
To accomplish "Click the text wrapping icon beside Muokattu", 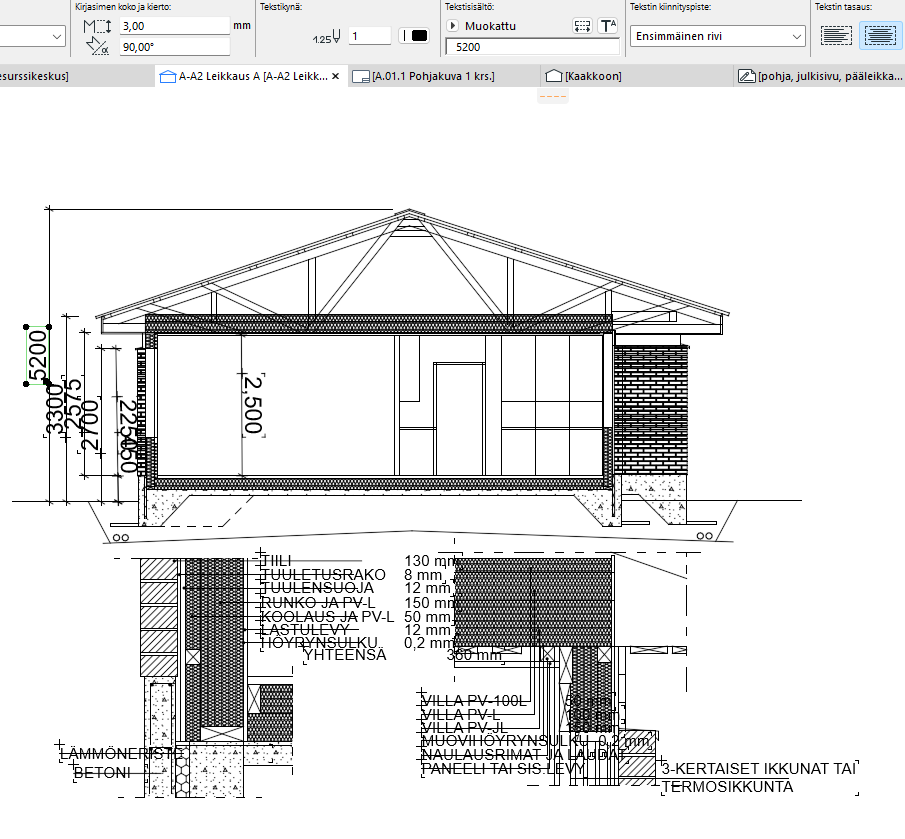I will coord(582,26).
